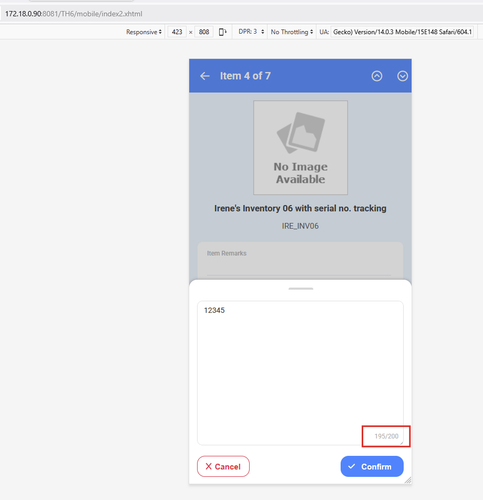Click the Item 4 of 7 header title
Screen dimensions: 483x500
click(245, 76)
